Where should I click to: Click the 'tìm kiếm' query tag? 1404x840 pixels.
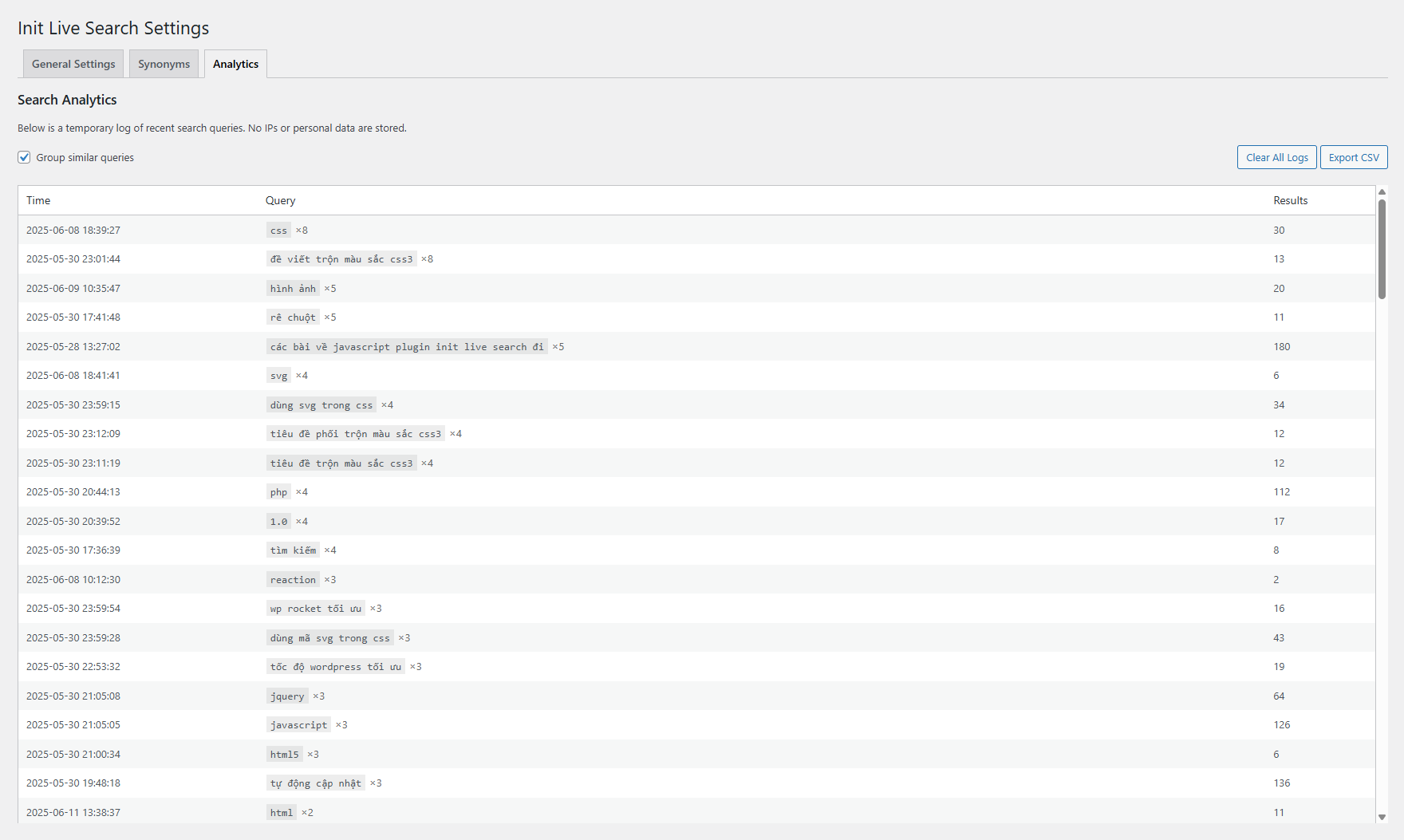pos(293,550)
